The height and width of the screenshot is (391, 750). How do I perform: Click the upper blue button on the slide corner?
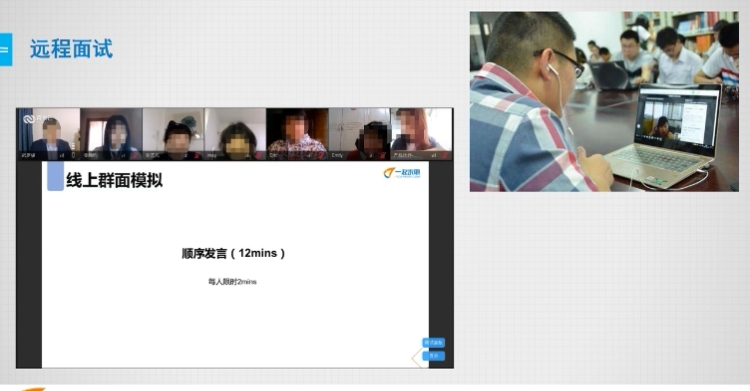point(433,343)
